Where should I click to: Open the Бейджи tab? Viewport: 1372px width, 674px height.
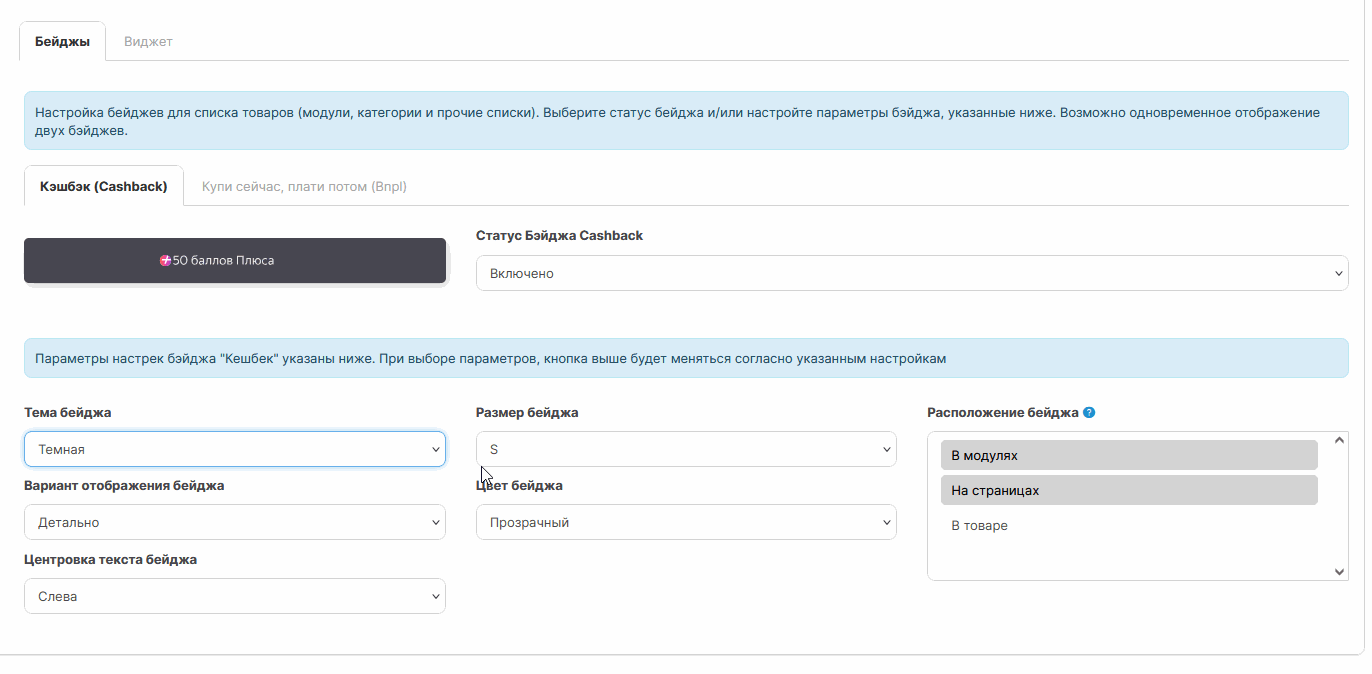click(x=62, y=42)
